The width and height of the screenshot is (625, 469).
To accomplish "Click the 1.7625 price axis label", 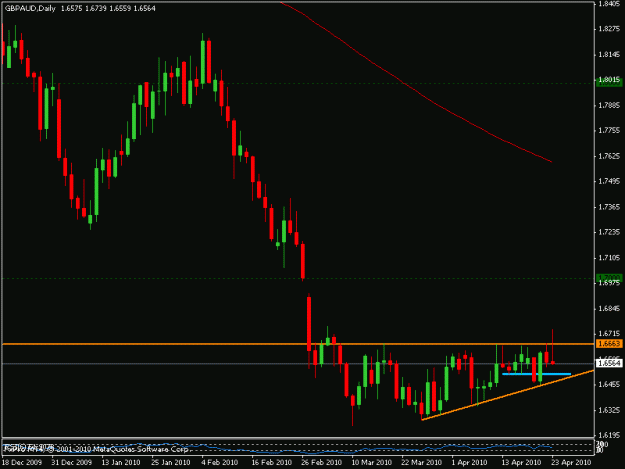I will coord(609,156).
